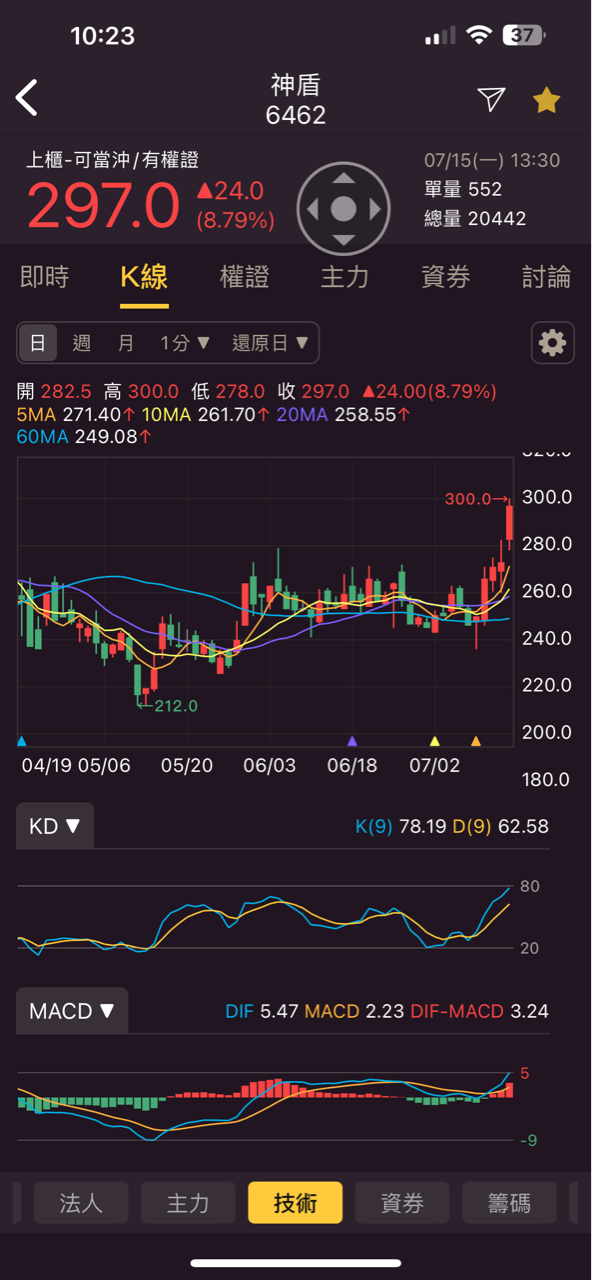Tap the up arrow on directional pad
Image resolution: width=592 pixels, height=1280 pixels.
point(343,179)
